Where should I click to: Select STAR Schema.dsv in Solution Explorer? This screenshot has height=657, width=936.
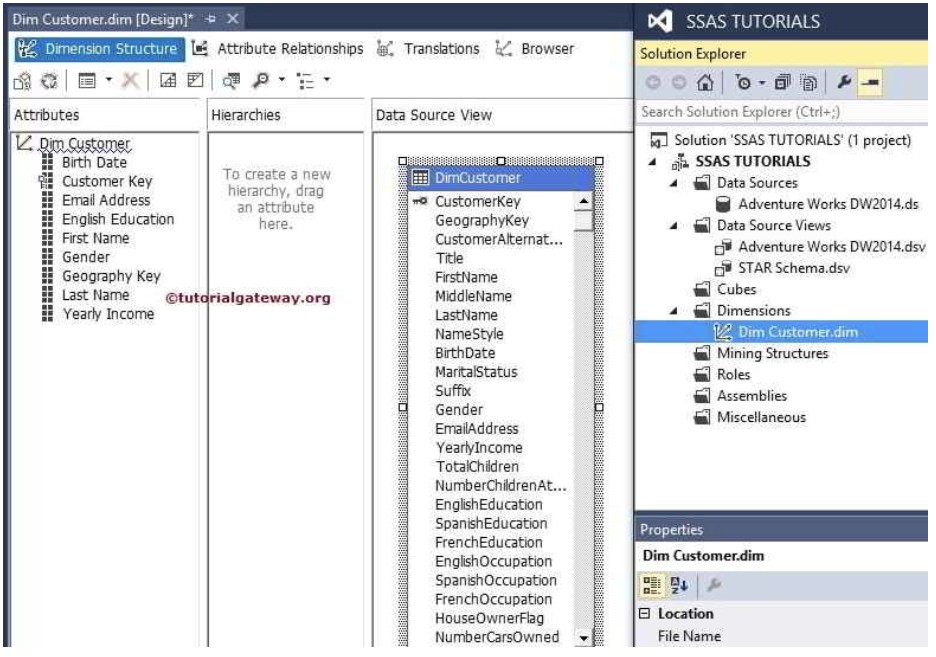click(794, 269)
